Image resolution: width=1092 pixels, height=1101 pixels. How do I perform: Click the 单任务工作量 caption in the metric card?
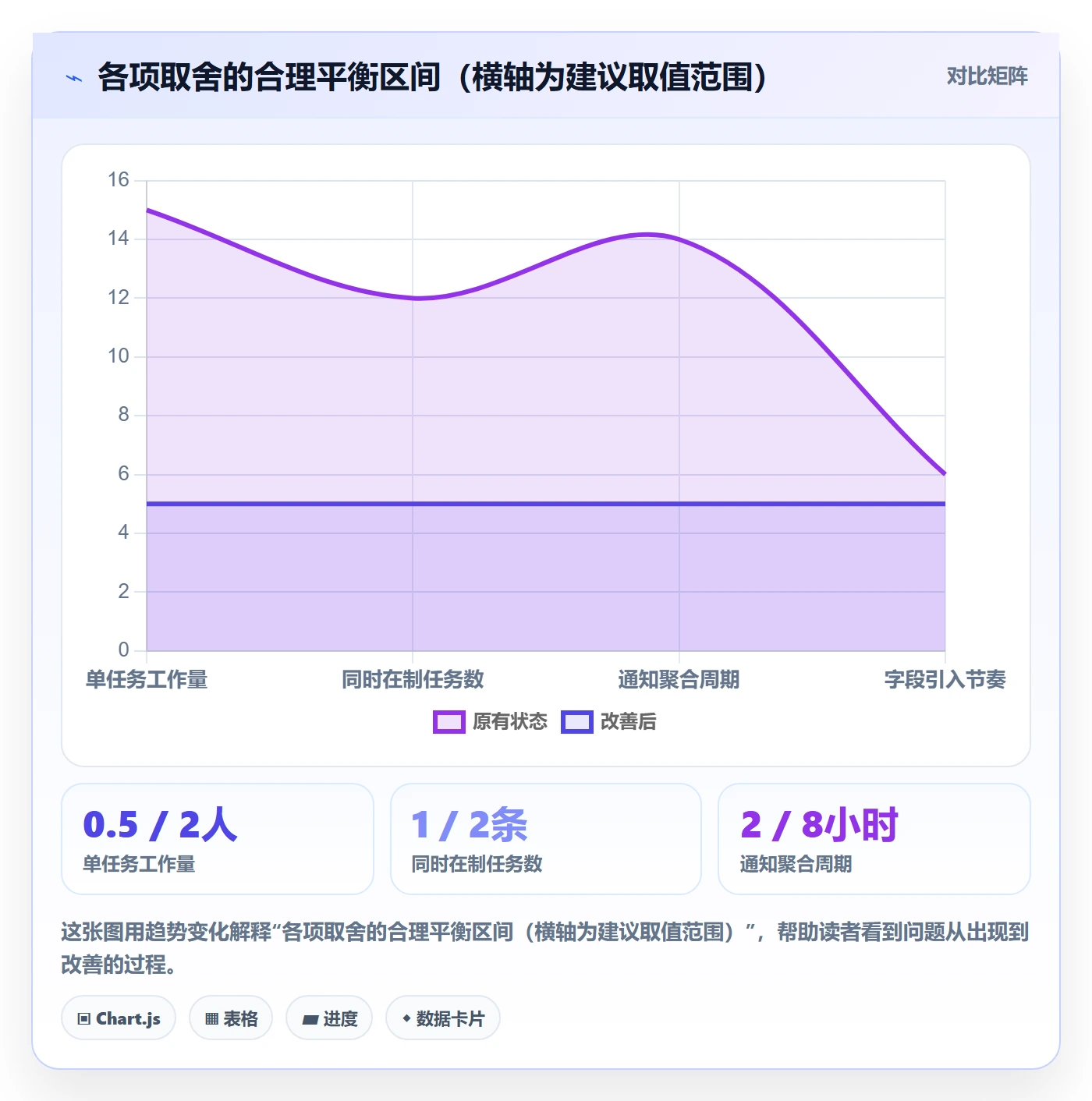pos(139,864)
